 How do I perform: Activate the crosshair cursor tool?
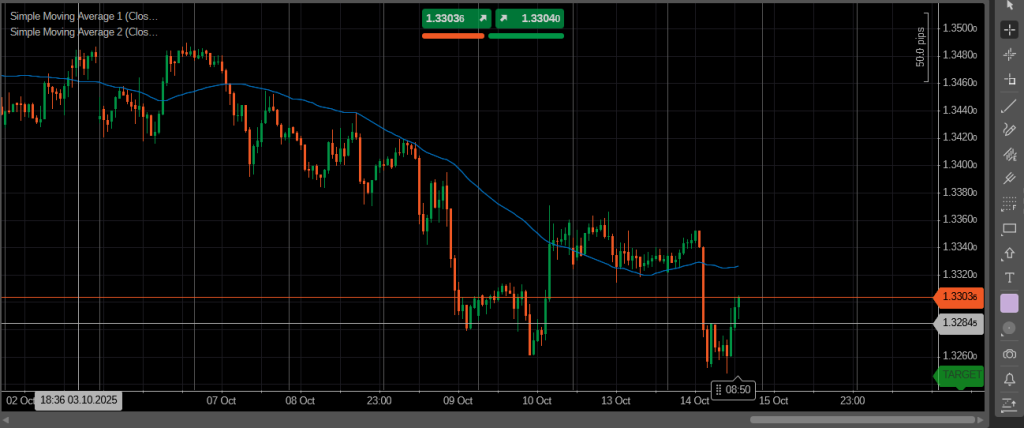click(x=1009, y=30)
